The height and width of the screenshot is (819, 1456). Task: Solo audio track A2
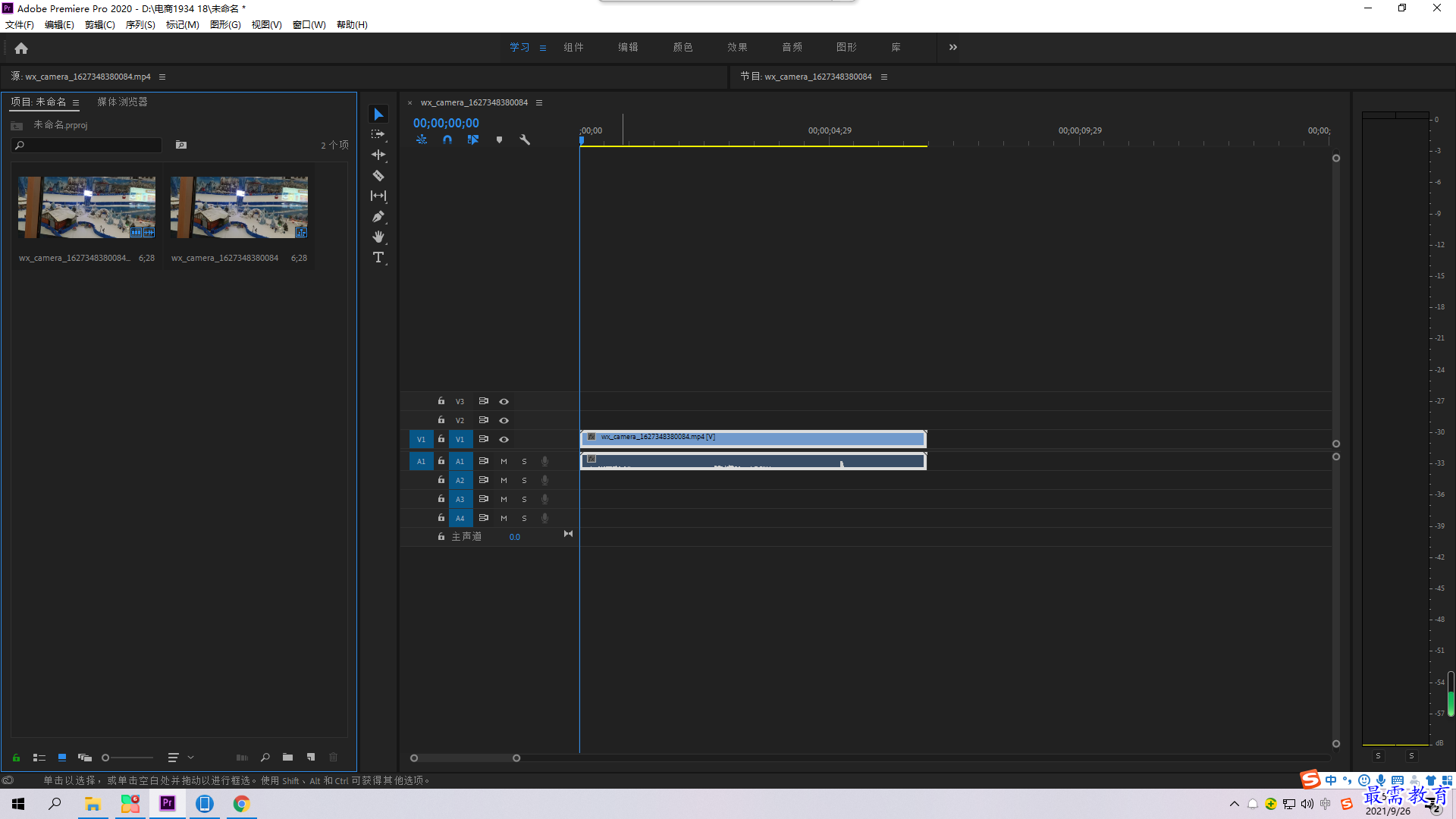tap(524, 480)
